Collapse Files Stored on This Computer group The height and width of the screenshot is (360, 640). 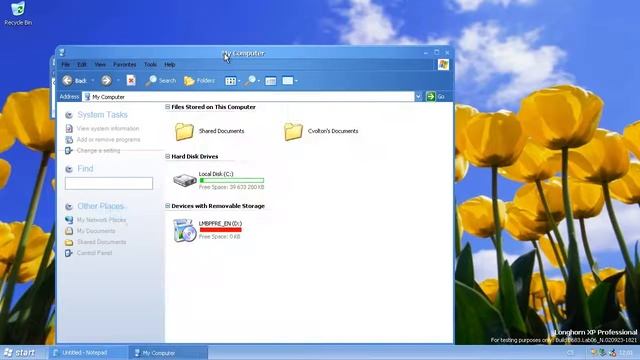pyautogui.click(x=167, y=107)
